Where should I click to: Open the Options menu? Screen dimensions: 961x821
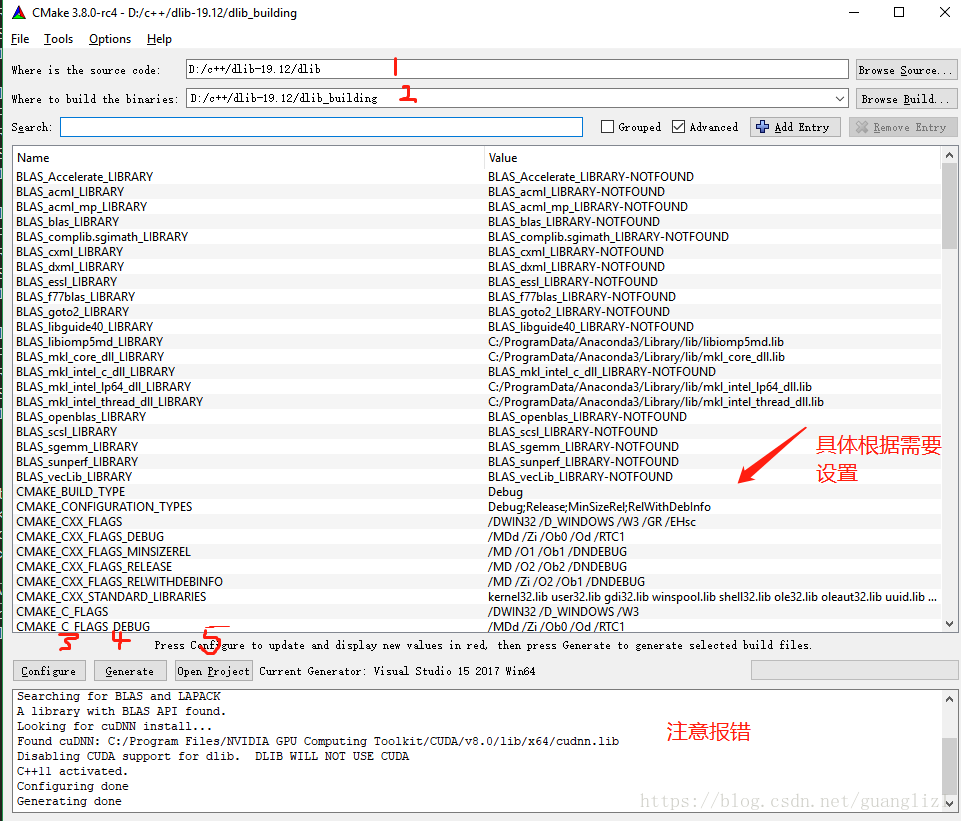(x=110, y=39)
